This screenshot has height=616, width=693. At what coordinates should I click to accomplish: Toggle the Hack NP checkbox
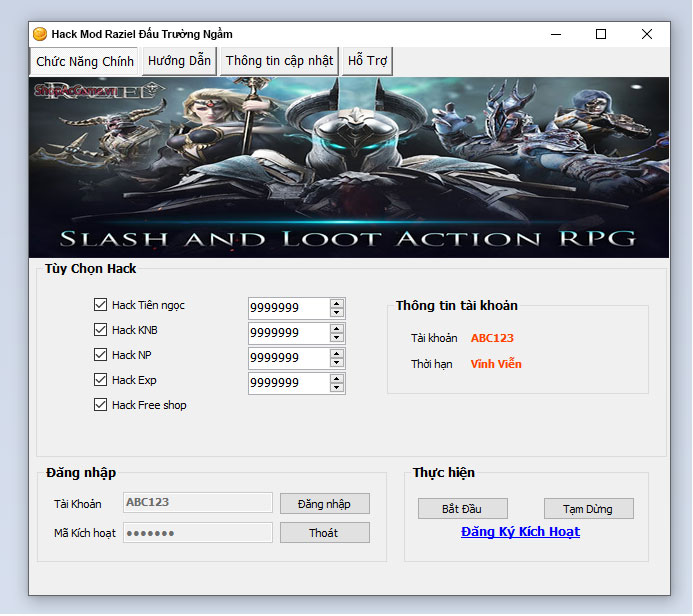pyautogui.click(x=100, y=354)
